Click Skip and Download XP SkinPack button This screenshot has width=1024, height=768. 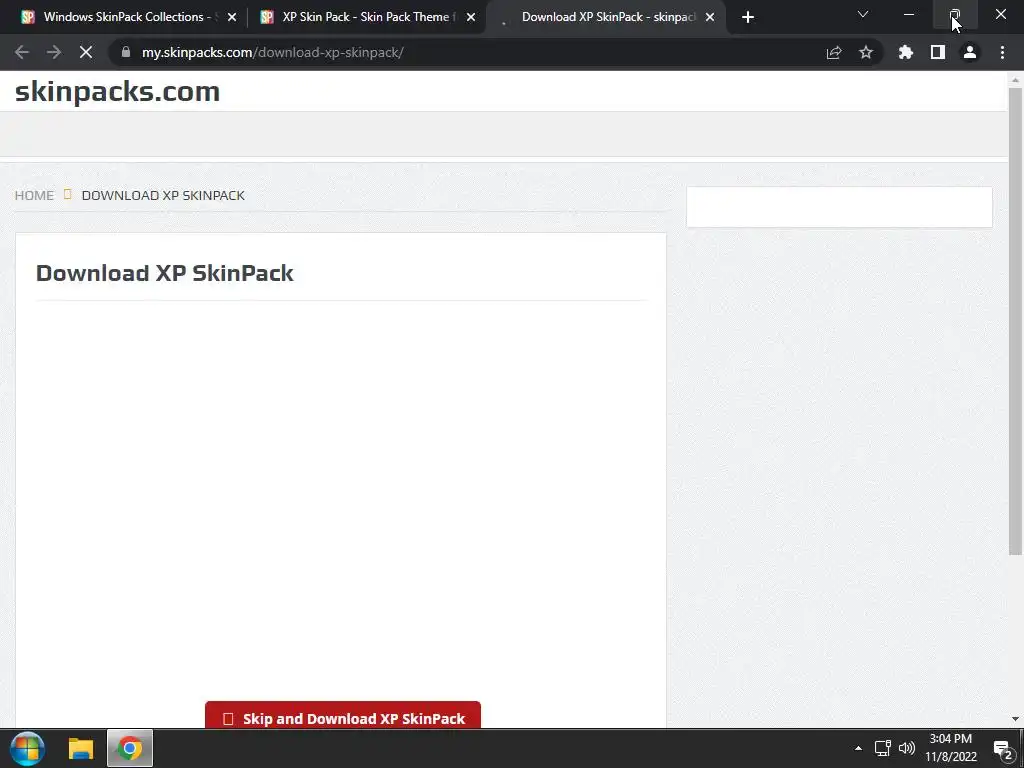pos(343,716)
